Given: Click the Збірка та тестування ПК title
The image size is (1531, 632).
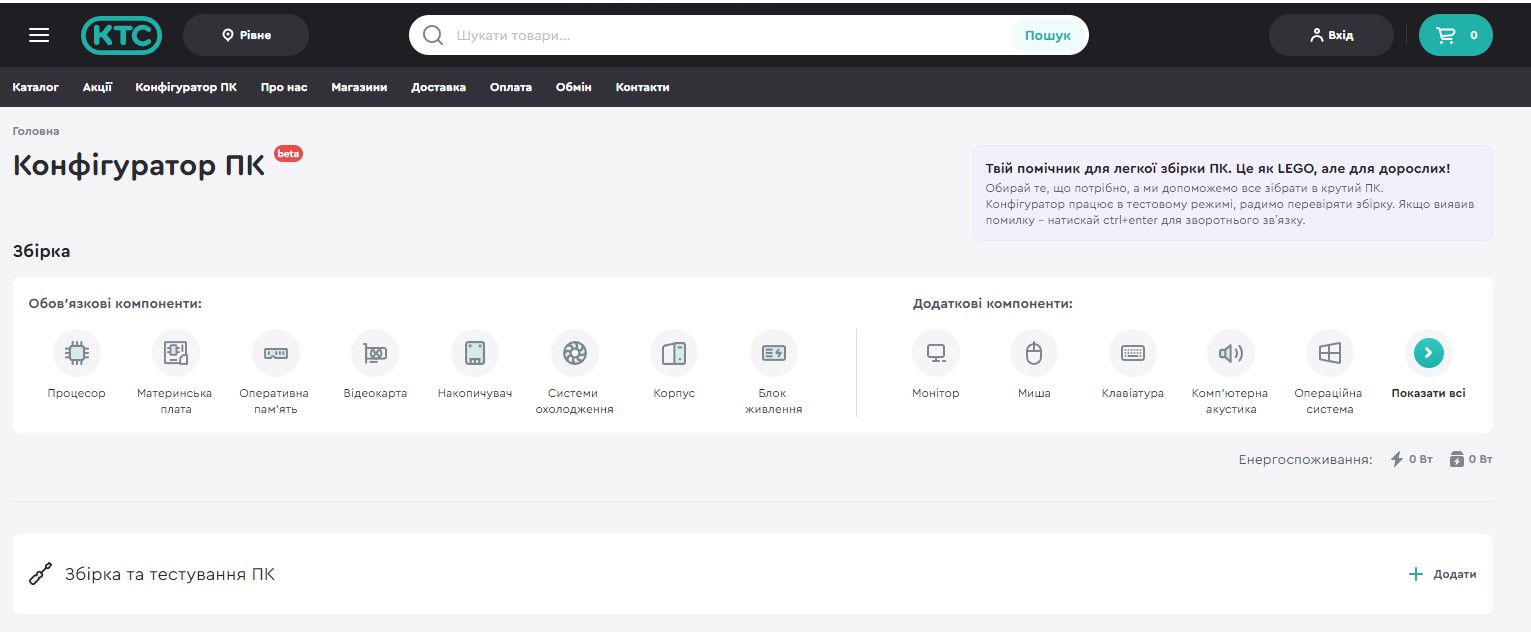Looking at the screenshot, I should pyautogui.click(x=170, y=574).
